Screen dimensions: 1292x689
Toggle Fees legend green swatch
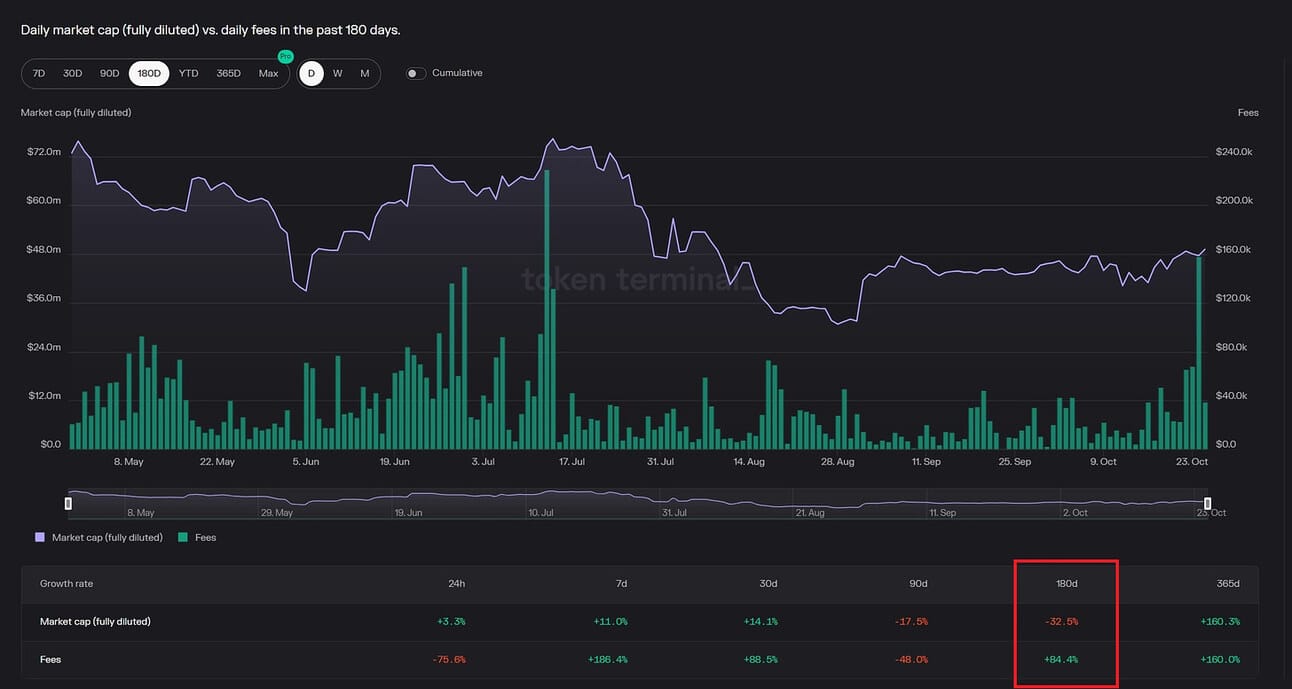coord(183,537)
